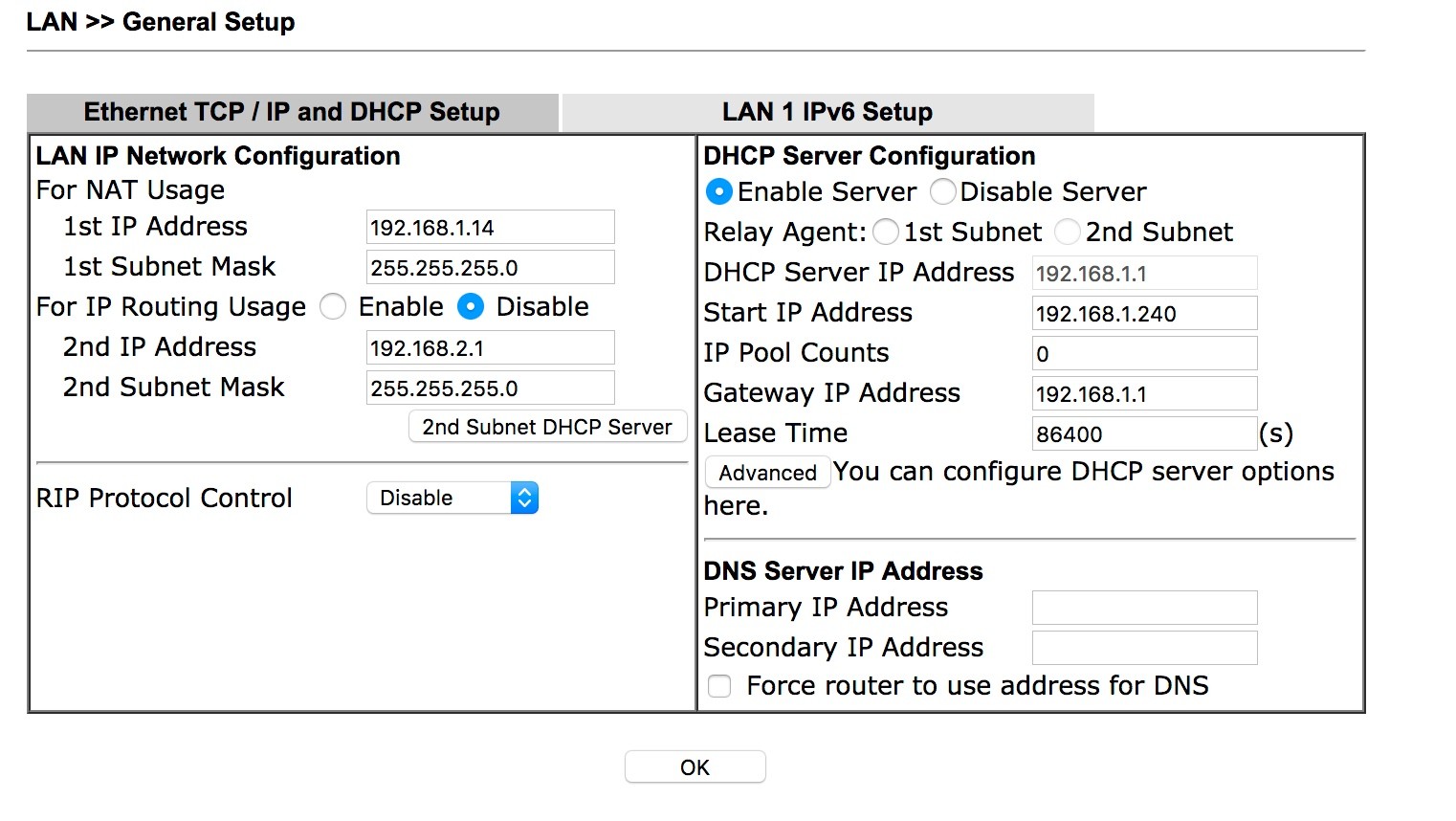The width and height of the screenshot is (1456, 821).
Task: Check Force router to use address for DNS
Action: click(719, 686)
